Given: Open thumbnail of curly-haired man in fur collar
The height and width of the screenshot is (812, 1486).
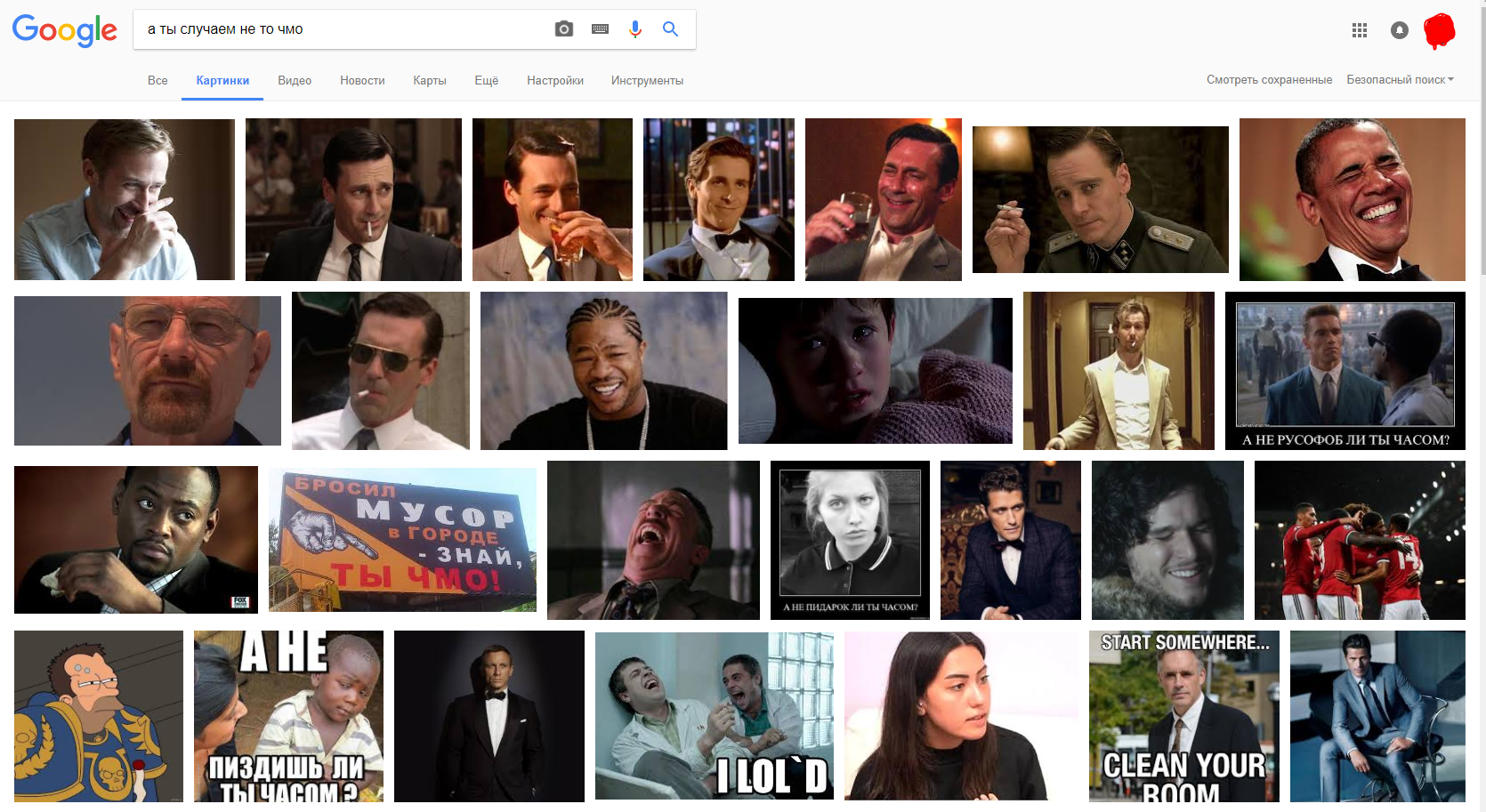Looking at the screenshot, I should point(1167,540).
